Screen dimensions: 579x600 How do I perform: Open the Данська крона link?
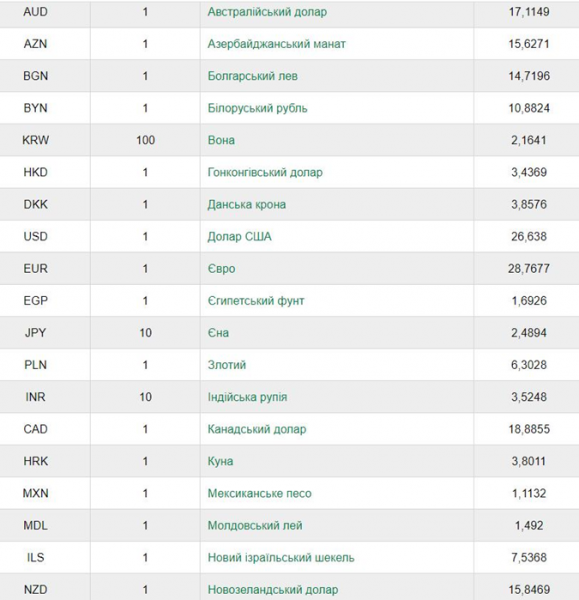point(246,204)
